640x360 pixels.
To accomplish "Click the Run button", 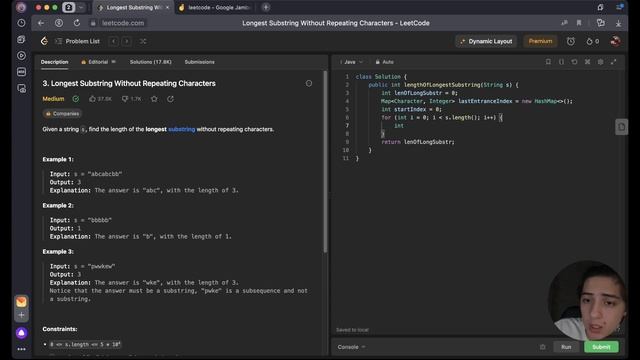I will click(x=566, y=347).
